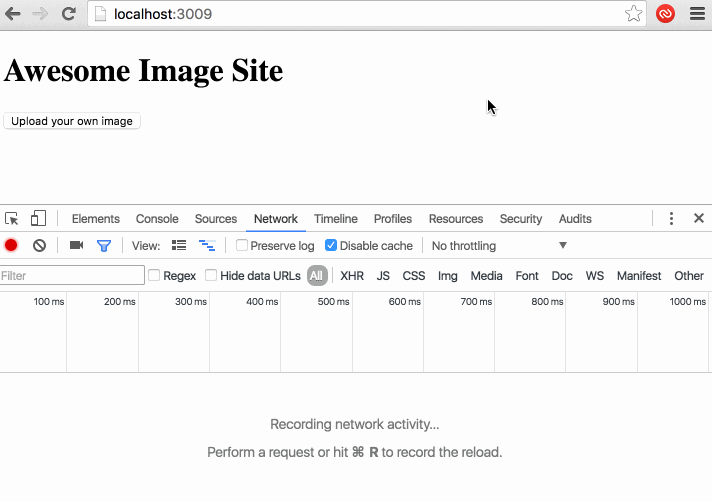Click the Upload your own image button
This screenshot has width=712, height=501.
coord(72,121)
